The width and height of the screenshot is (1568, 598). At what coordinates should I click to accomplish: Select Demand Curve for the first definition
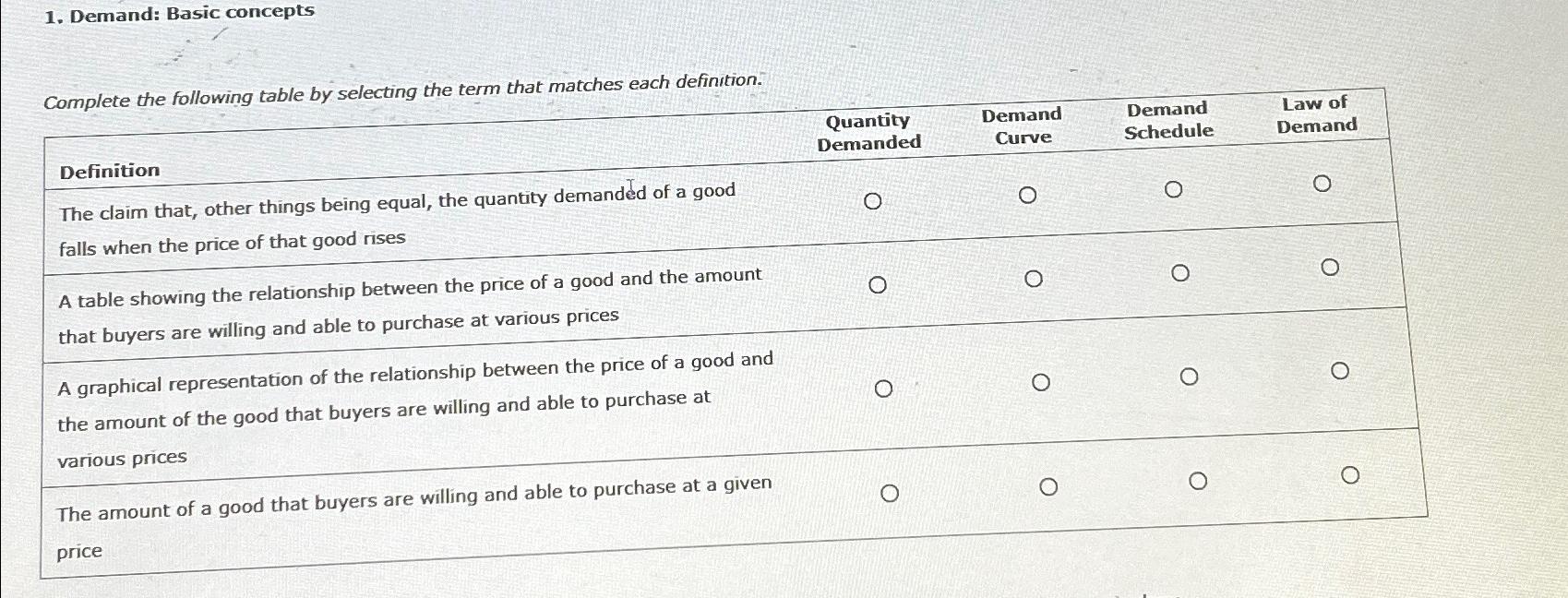[x=1030, y=195]
